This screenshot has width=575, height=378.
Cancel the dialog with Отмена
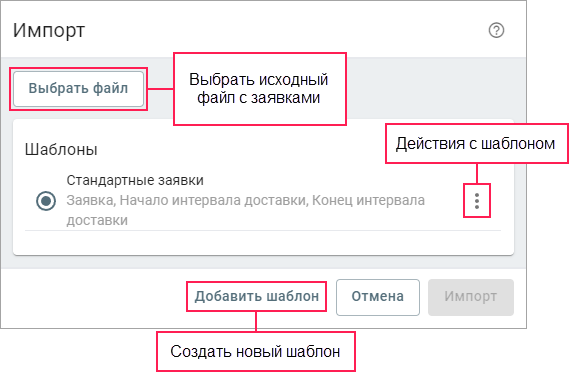(x=378, y=297)
